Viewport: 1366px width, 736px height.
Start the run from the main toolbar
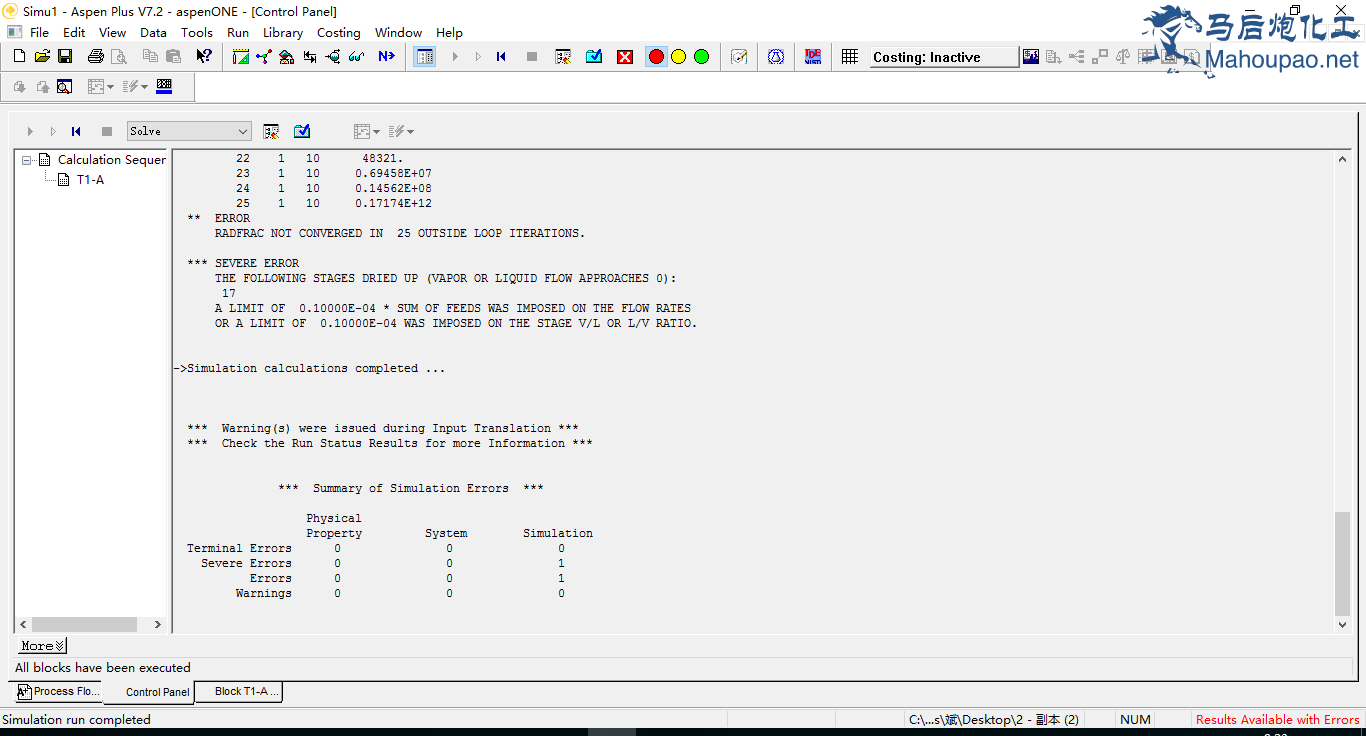(455, 57)
